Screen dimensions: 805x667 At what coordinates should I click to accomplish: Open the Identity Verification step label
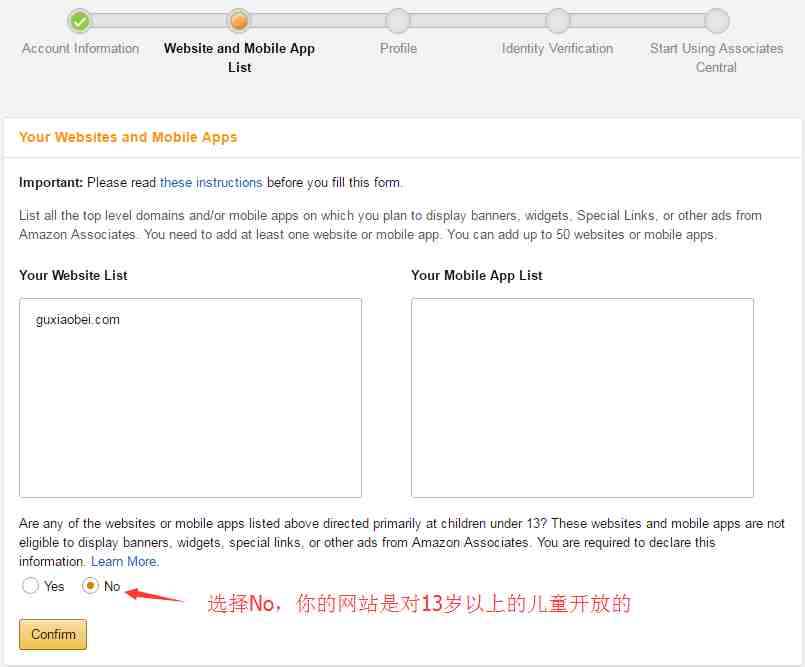tap(558, 49)
